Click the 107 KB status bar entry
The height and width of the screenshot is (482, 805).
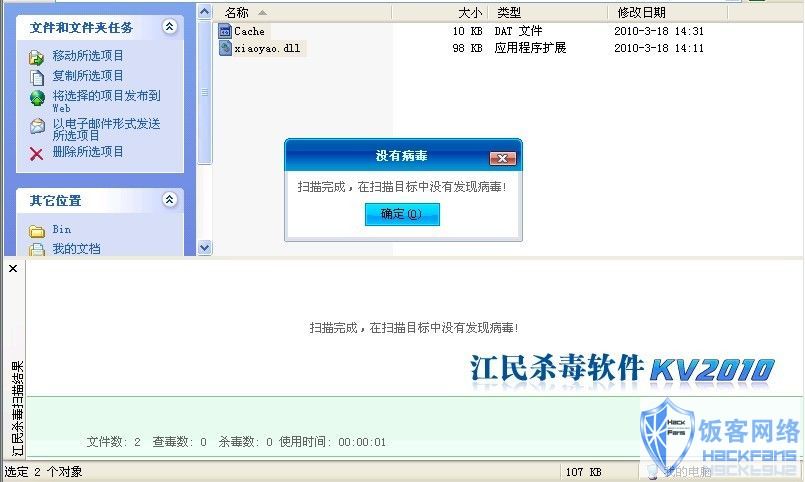583,472
